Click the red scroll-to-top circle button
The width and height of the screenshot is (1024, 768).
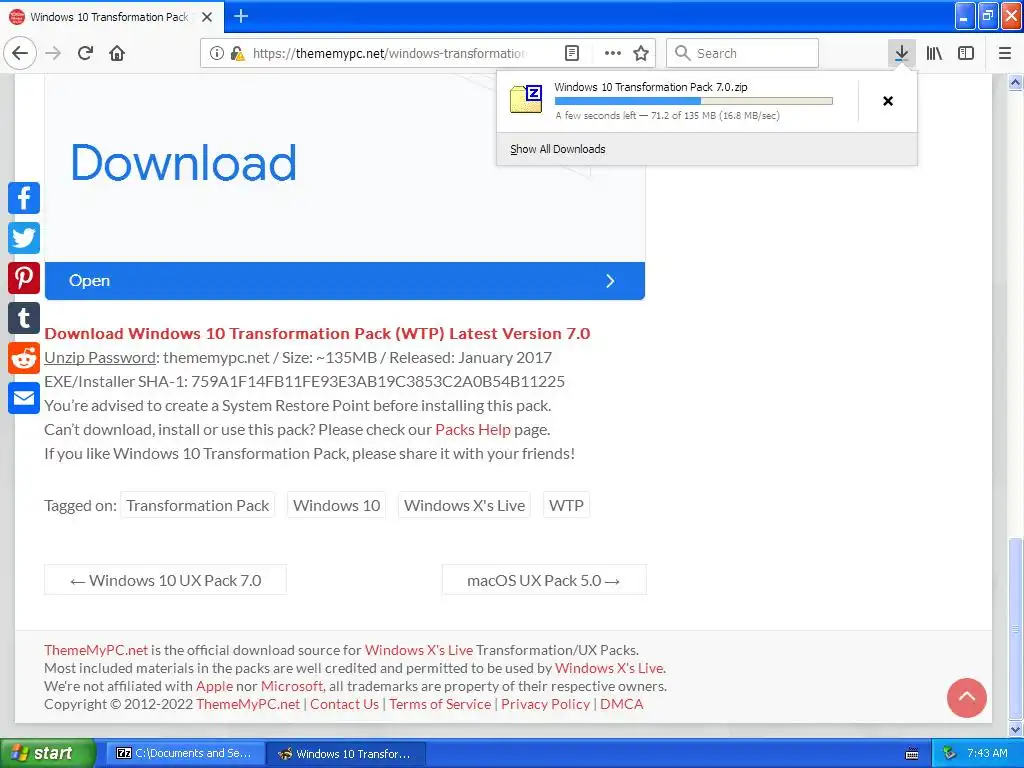click(x=967, y=697)
